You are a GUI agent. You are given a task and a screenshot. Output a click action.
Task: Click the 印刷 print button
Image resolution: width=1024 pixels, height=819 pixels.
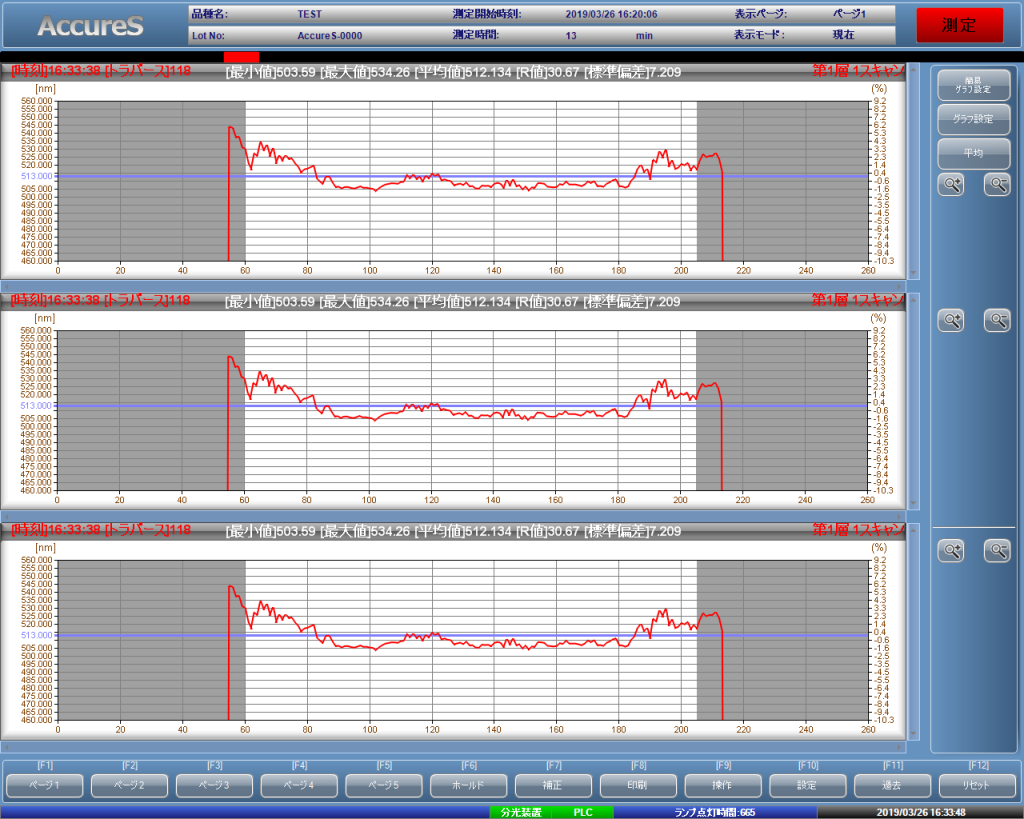pyautogui.click(x=638, y=785)
